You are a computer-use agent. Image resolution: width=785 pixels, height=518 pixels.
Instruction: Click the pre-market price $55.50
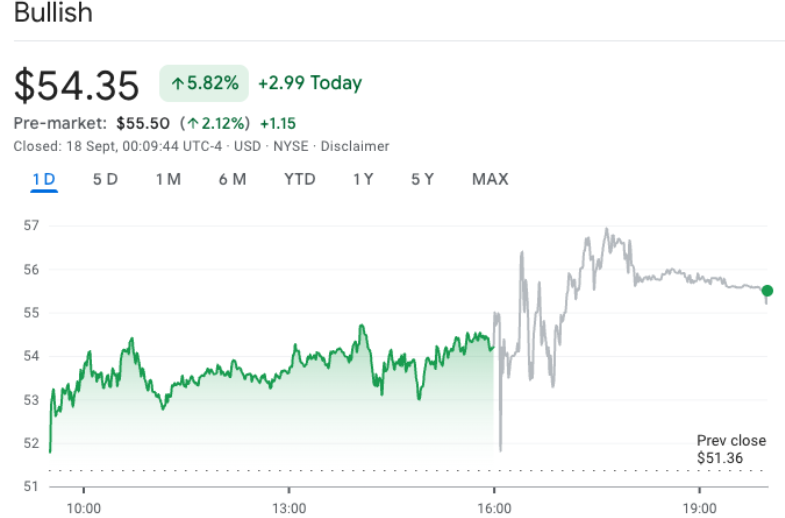pos(143,124)
